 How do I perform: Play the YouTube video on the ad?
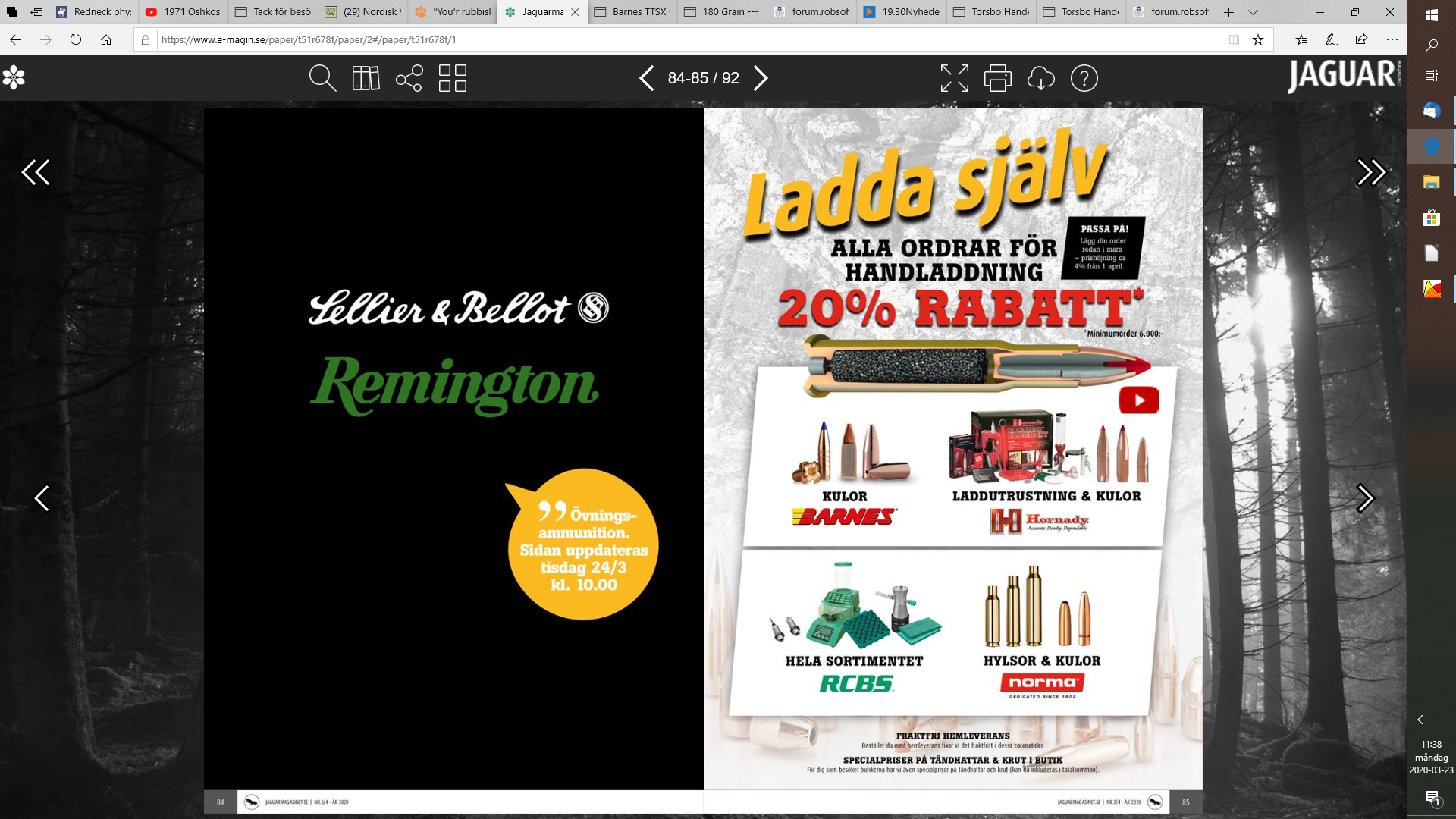[1138, 400]
